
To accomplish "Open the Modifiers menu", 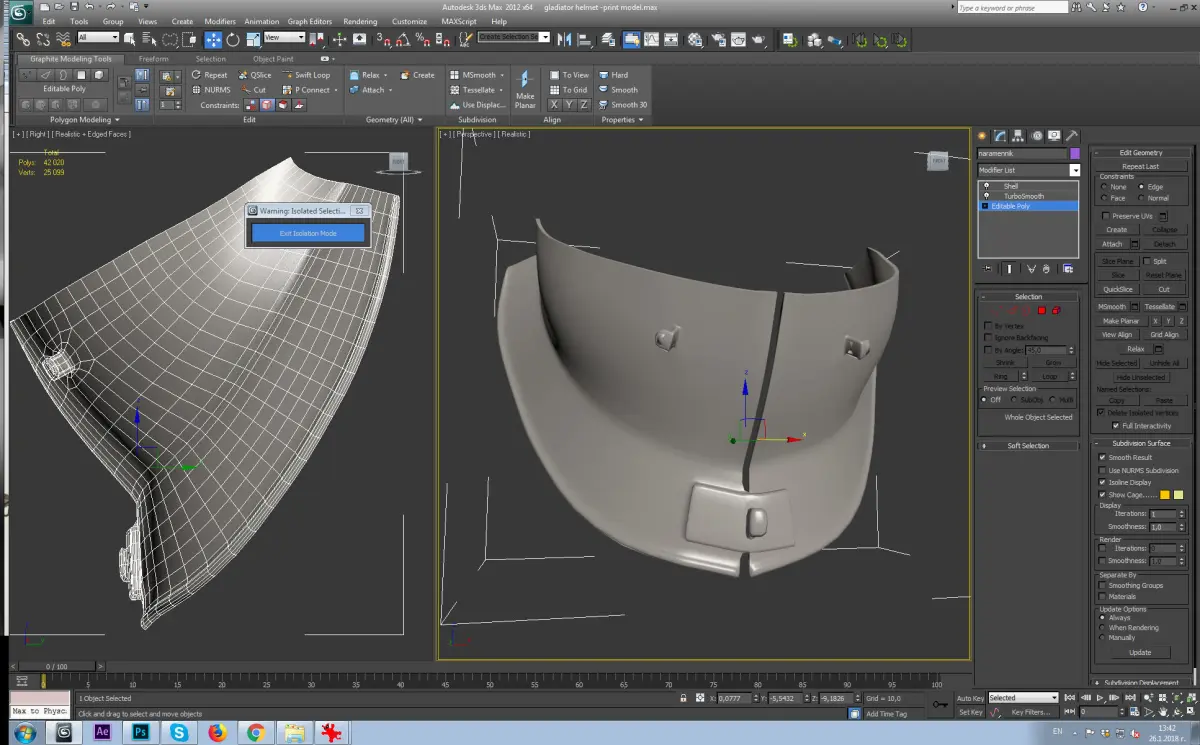I will [220, 21].
